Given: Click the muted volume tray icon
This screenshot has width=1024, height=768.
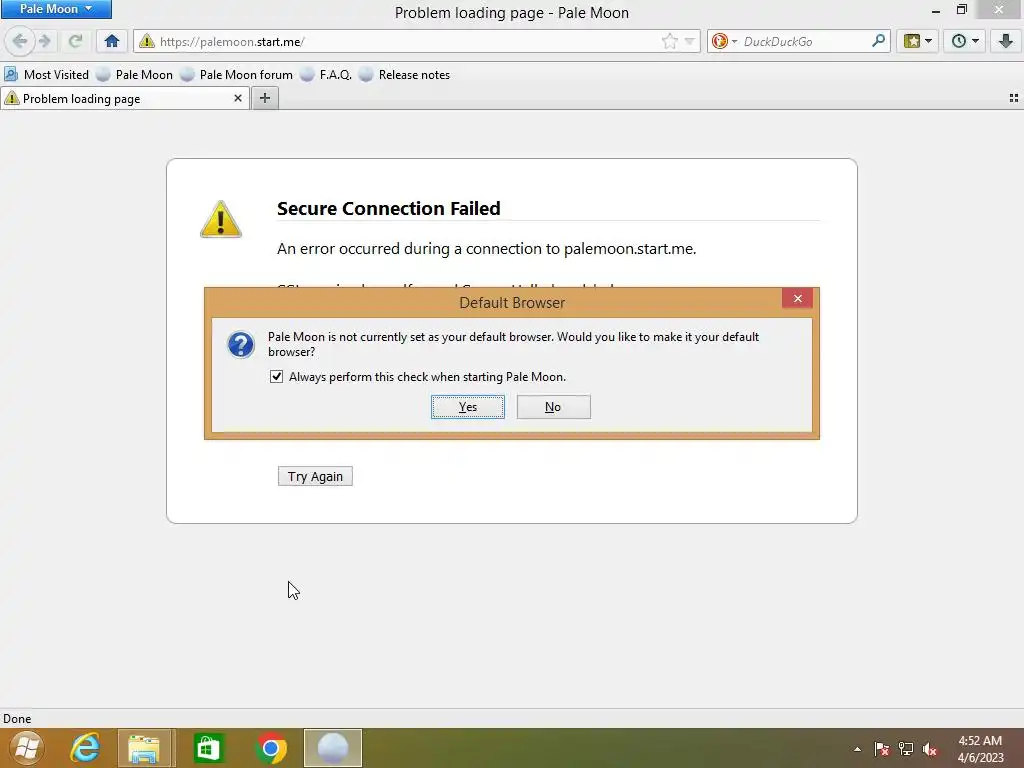Looking at the screenshot, I should click(930, 749).
